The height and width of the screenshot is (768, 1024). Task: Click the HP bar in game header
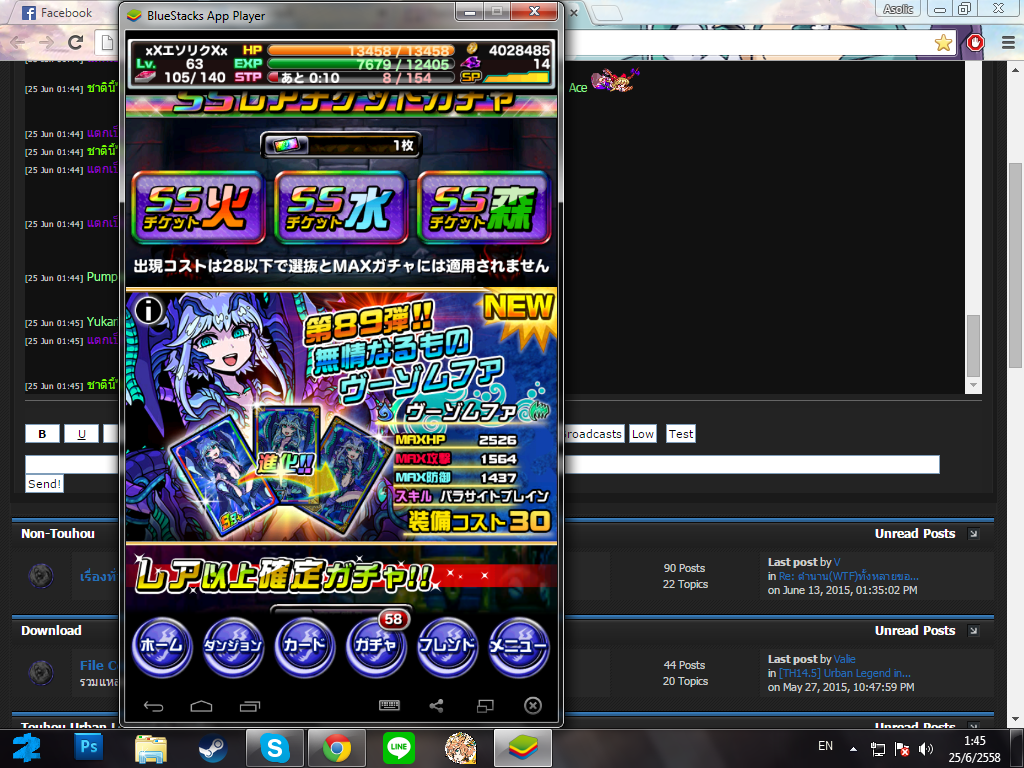click(360, 50)
